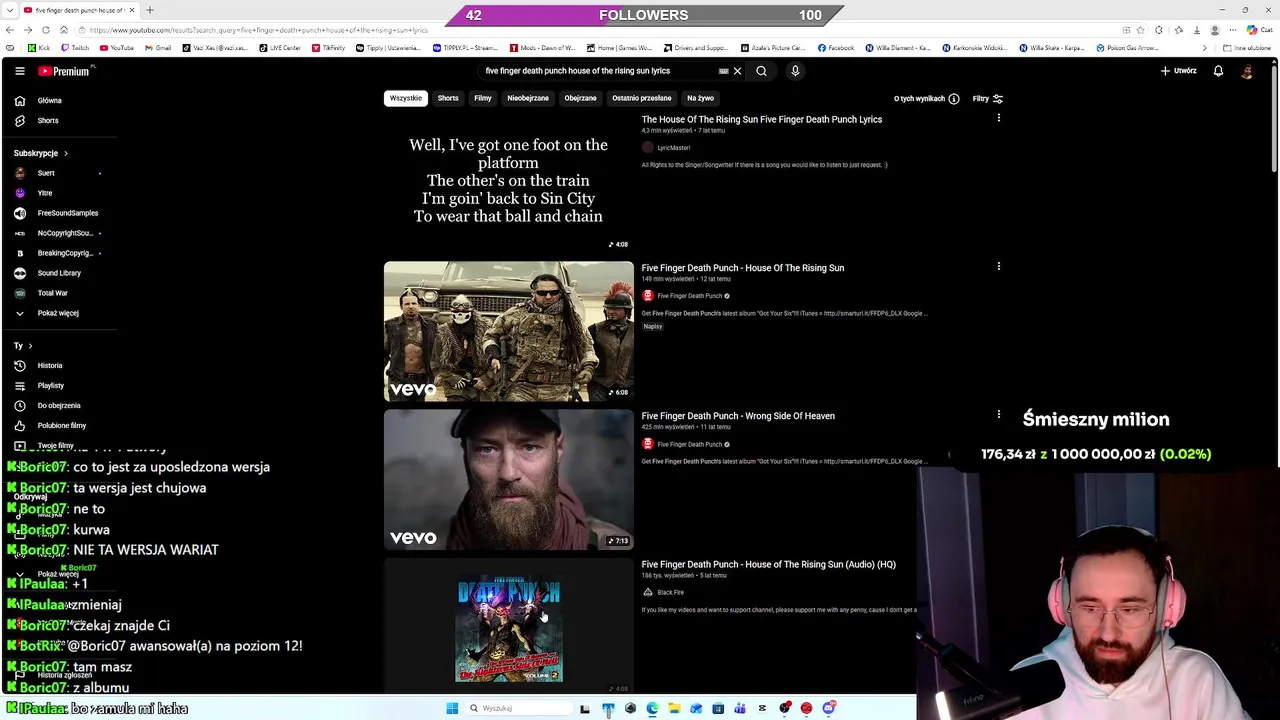Open House of The Rising Sun (Audio) (HQ) title

pos(768,564)
